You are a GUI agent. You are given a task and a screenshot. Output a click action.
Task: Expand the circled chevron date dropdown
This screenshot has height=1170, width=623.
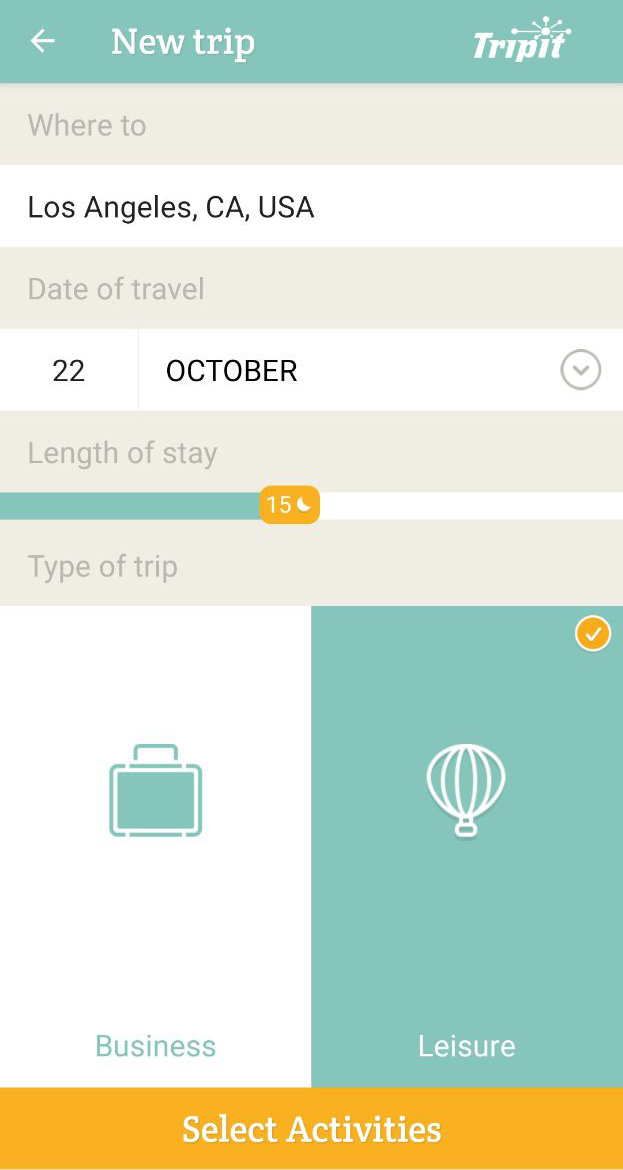pyautogui.click(x=581, y=371)
